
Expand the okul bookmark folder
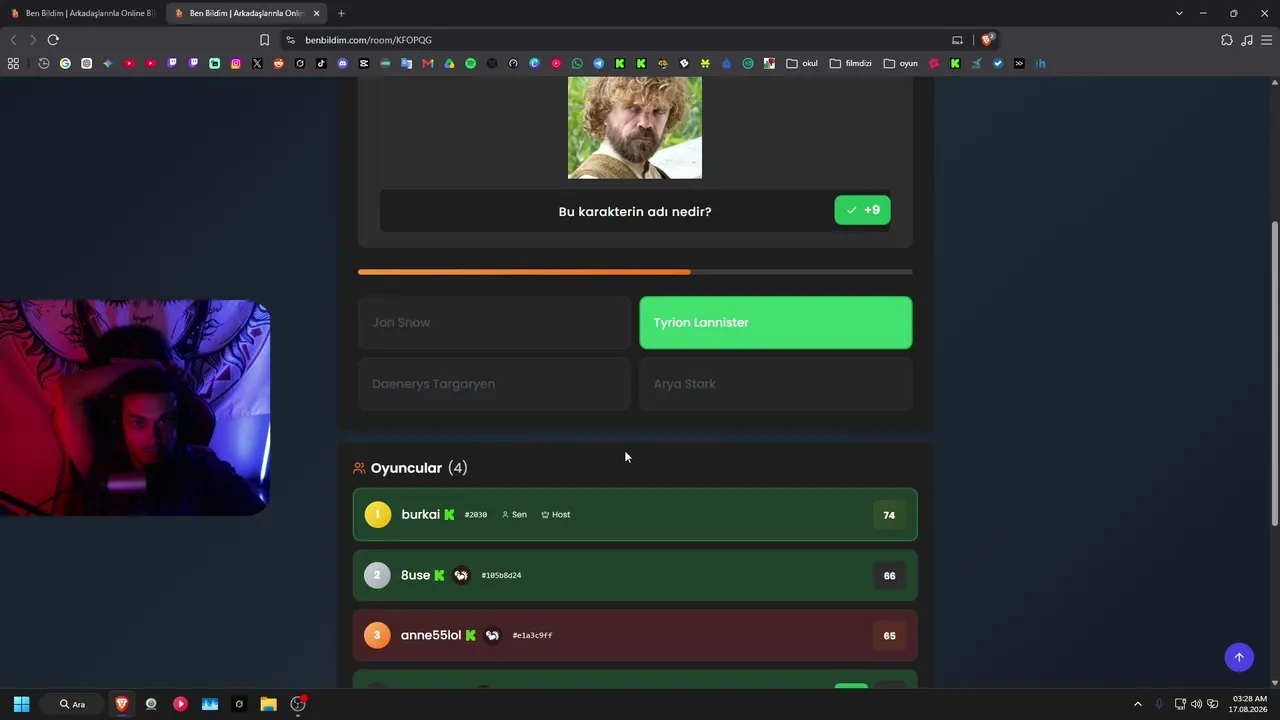point(802,63)
